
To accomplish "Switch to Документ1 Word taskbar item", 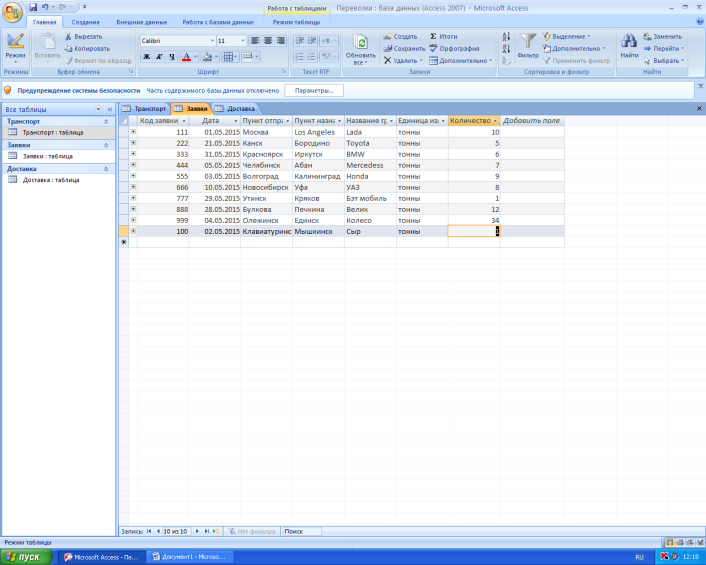I will point(190,557).
